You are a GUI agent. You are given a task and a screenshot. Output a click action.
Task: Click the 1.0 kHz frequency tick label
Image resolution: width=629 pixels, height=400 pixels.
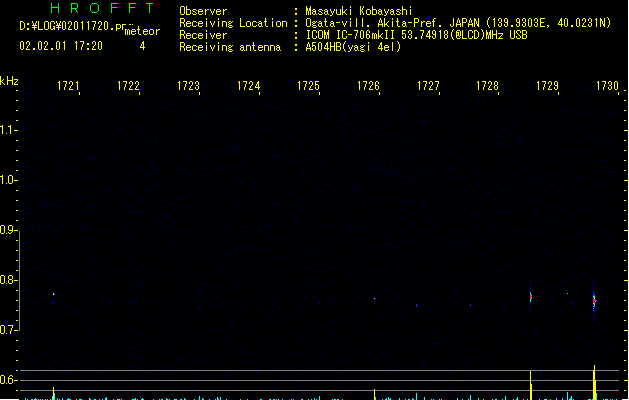tap(8, 180)
